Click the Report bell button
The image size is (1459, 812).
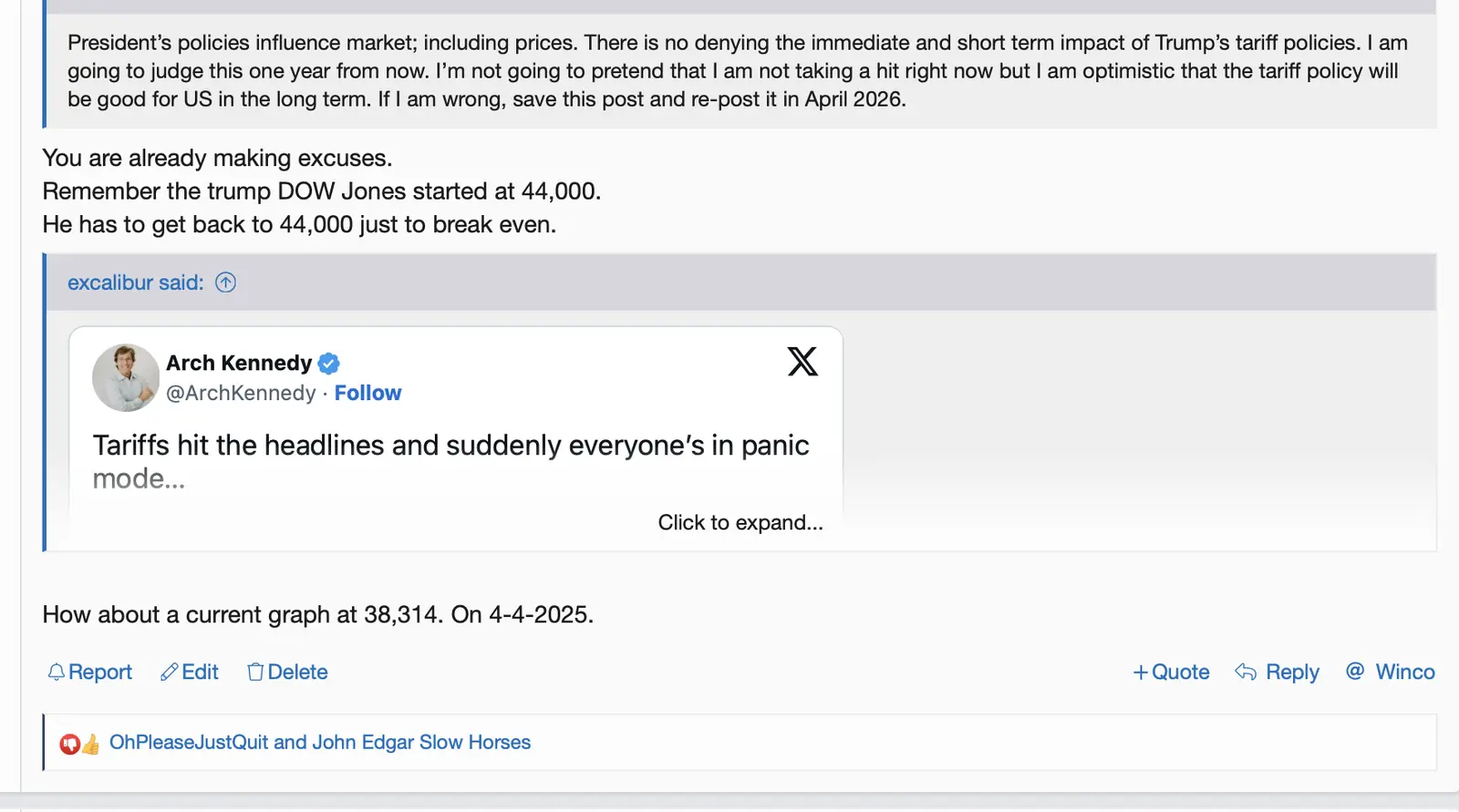[89, 673]
